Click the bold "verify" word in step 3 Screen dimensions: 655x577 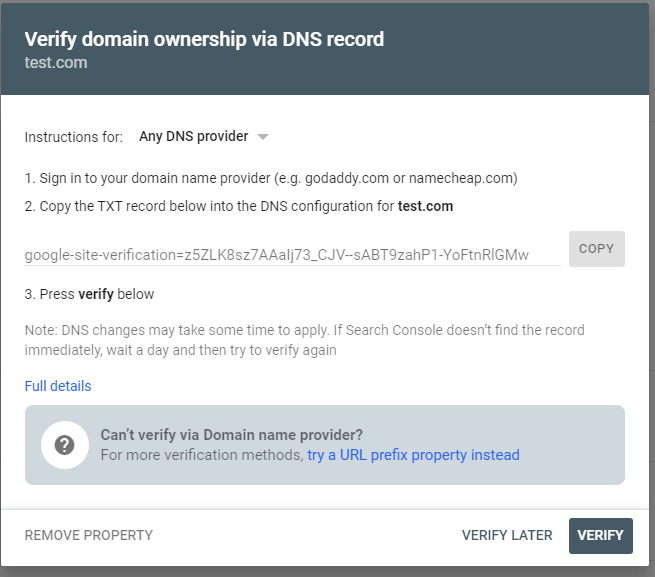96,294
